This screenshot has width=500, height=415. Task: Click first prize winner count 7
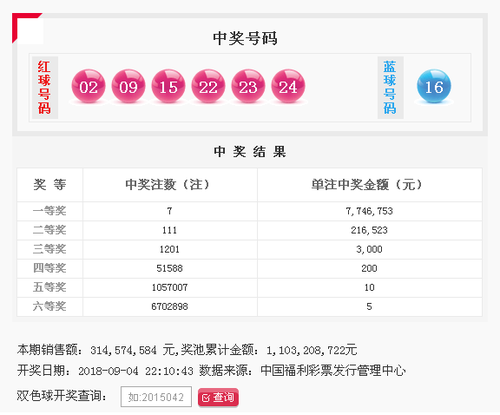169,211
